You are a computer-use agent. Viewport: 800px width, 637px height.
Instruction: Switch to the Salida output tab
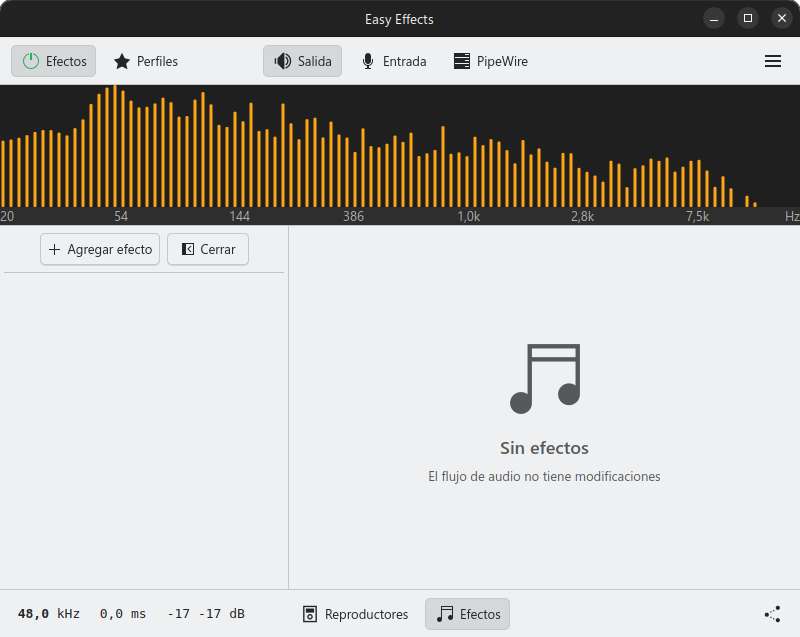[x=303, y=61]
